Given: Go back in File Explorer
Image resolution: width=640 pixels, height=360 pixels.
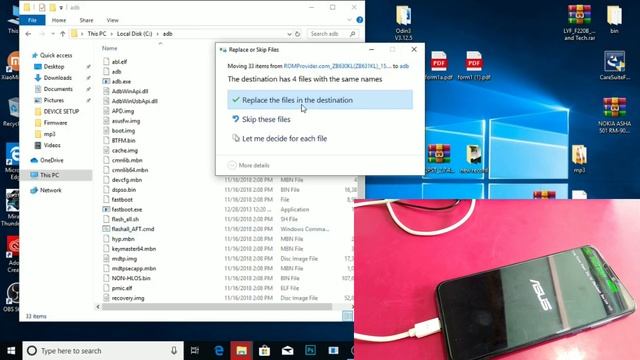Looking at the screenshot, I should coord(28,34).
